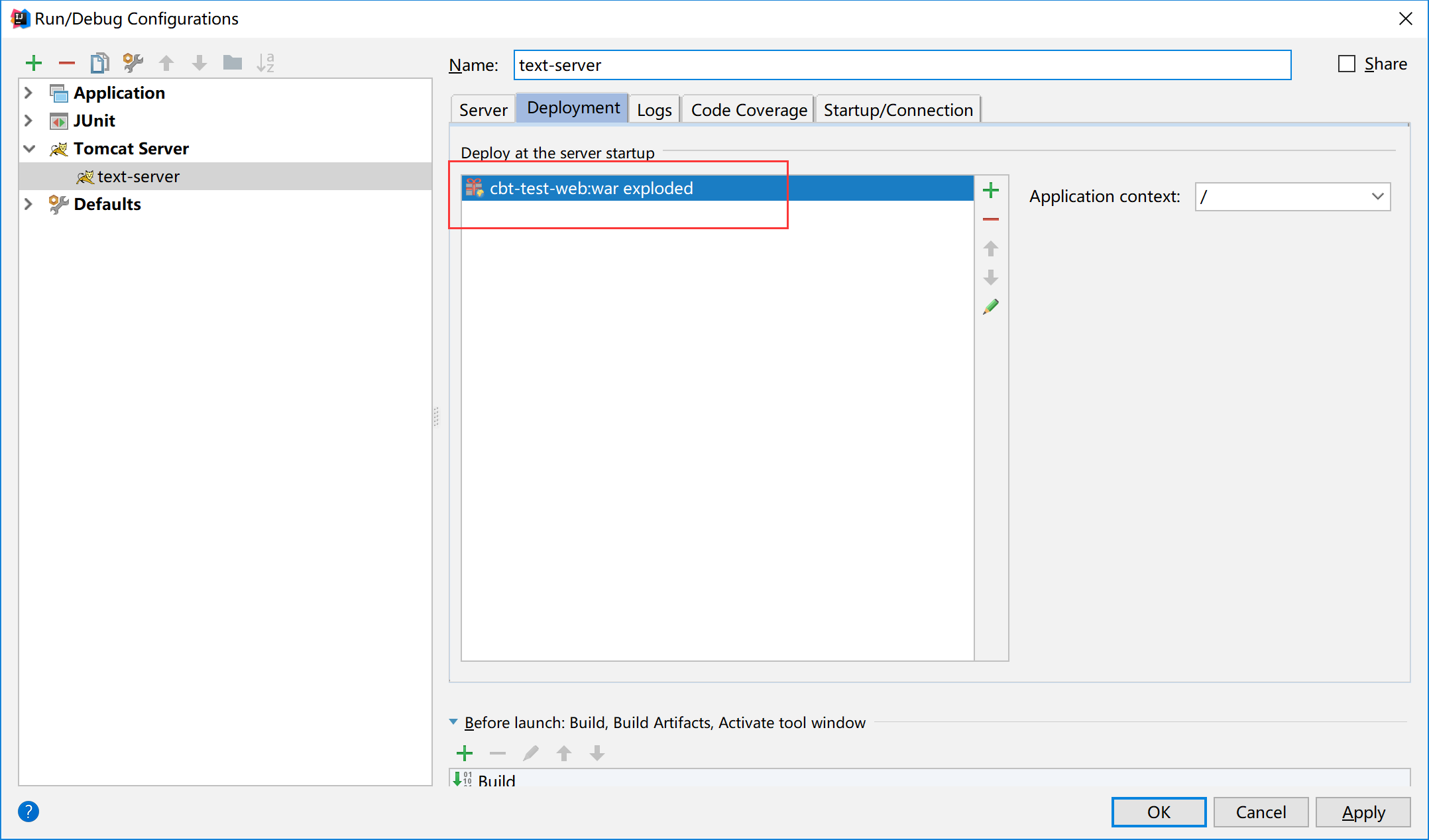Screen dimensions: 1429x840
Task: Open Edit defaults wrench icon
Action: [133, 64]
